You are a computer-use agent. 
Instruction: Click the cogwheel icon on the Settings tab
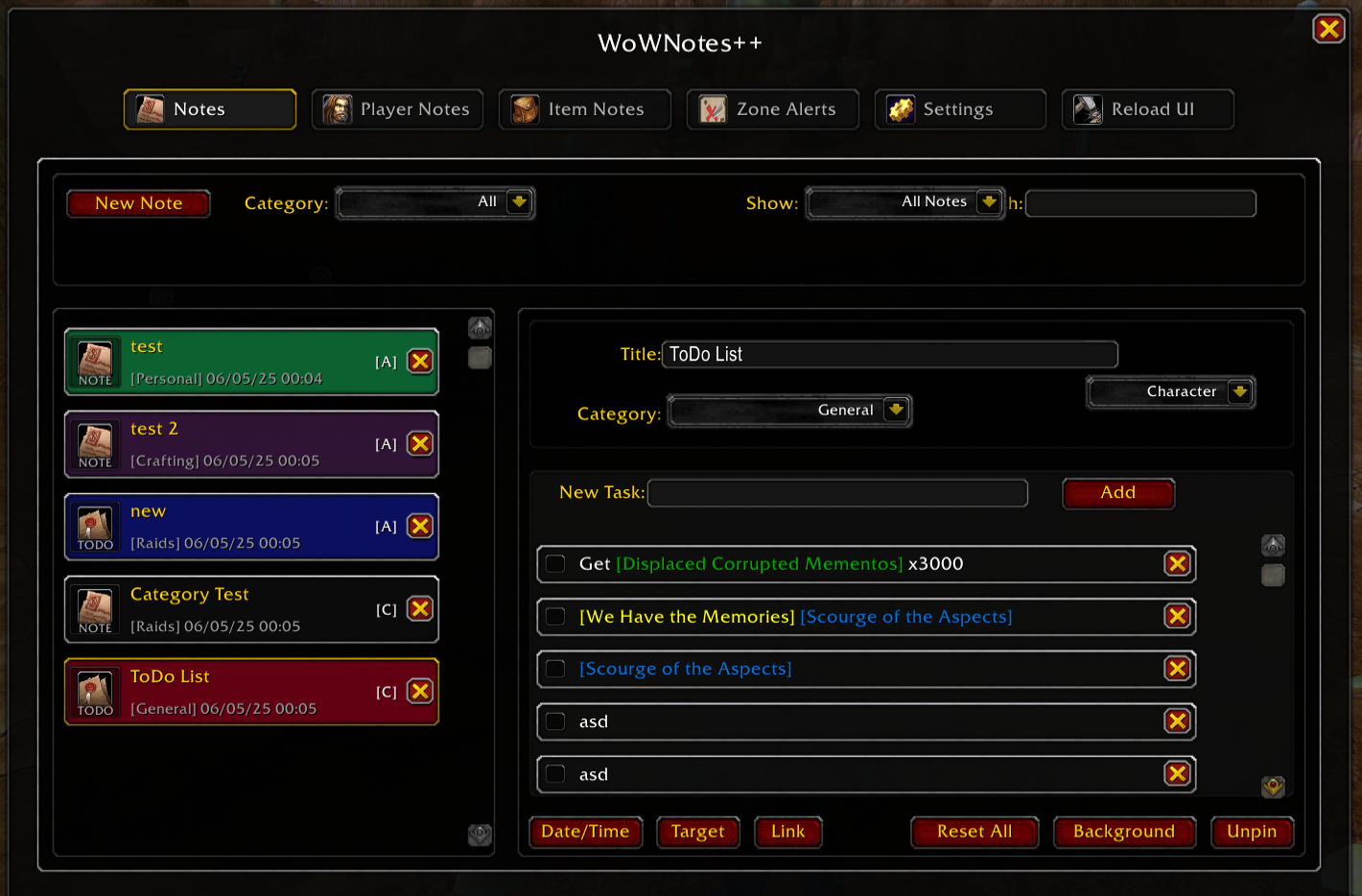[900, 108]
